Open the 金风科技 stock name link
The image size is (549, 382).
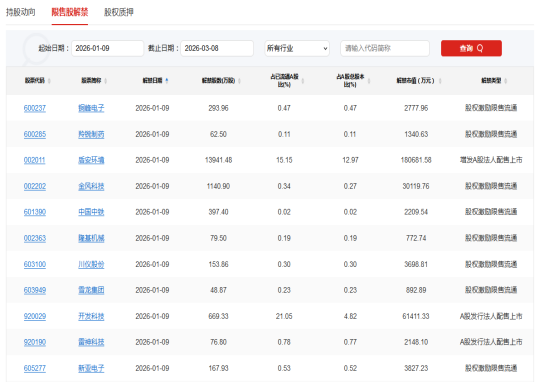pyautogui.click(x=91, y=186)
